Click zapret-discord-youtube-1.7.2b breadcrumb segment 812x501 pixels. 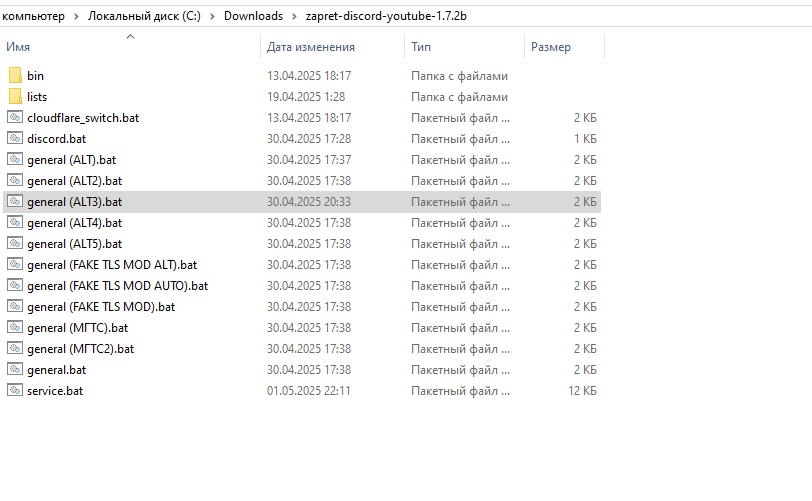[x=386, y=16]
